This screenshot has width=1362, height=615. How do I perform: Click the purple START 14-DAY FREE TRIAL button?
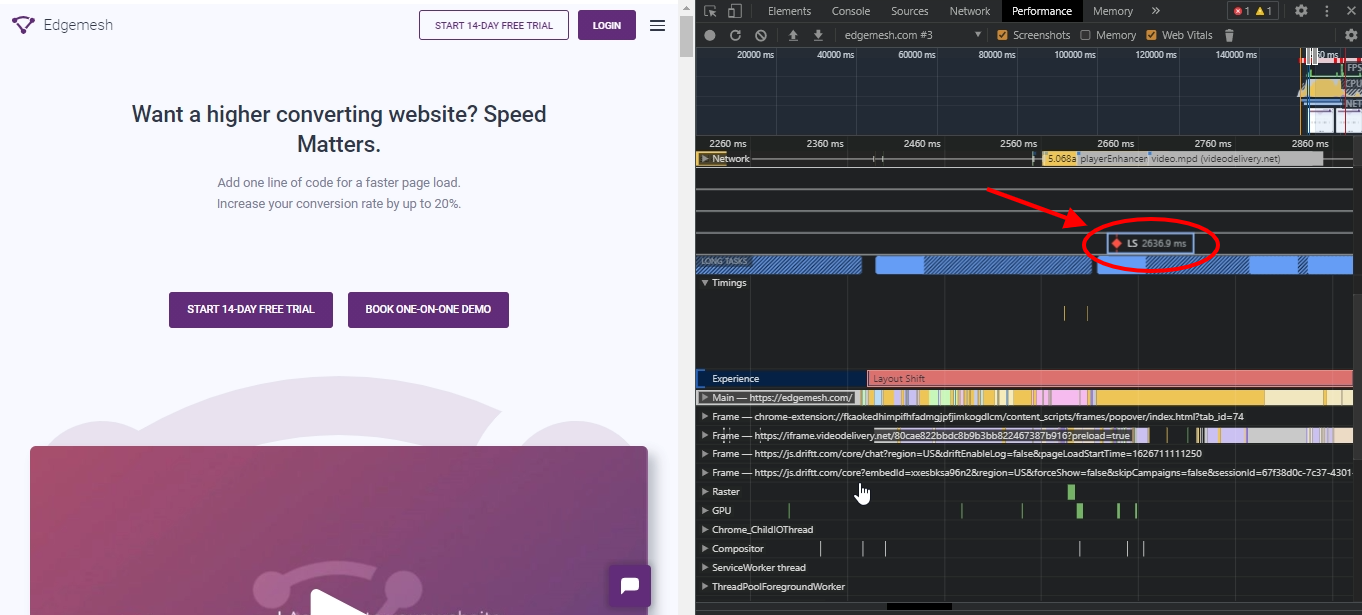[251, 310]
